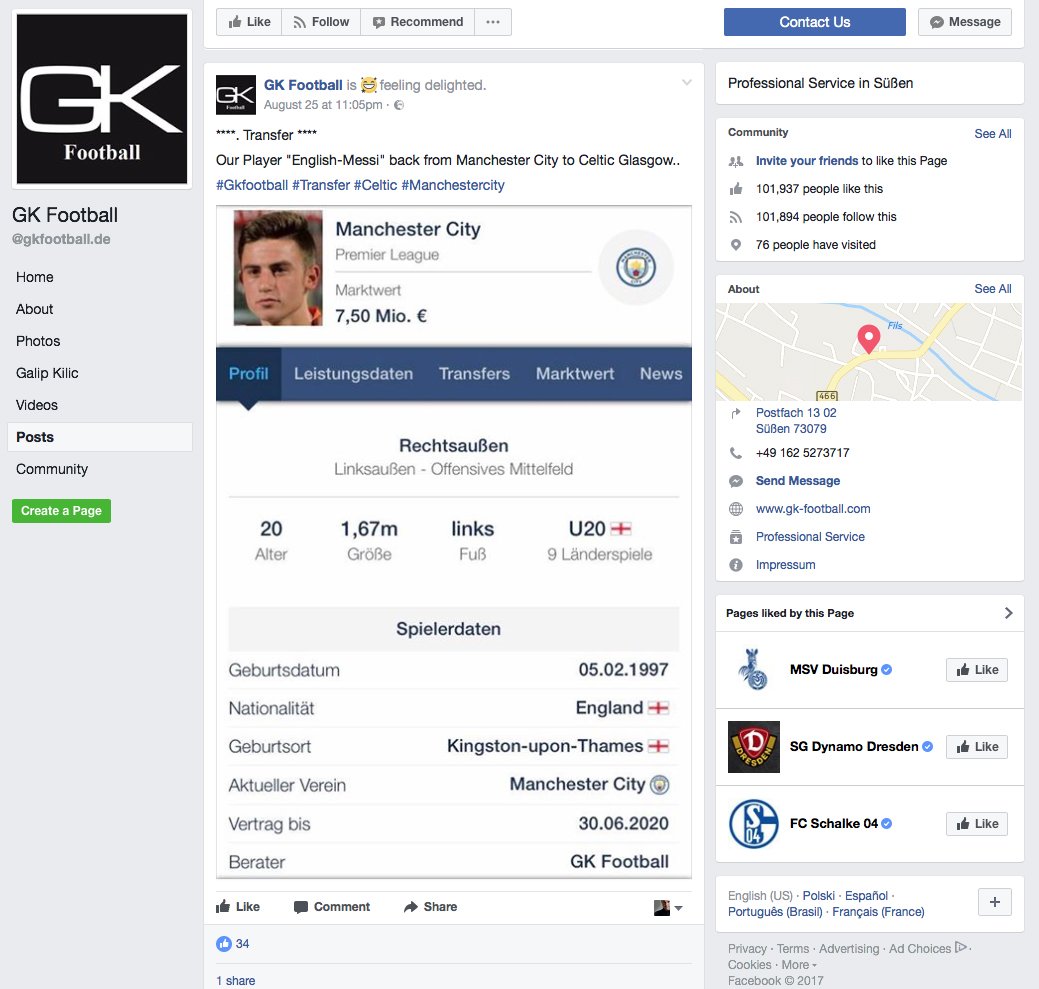Share the transfer post
The width and height of the screenshot is (1039, 989).
(431, 906)
